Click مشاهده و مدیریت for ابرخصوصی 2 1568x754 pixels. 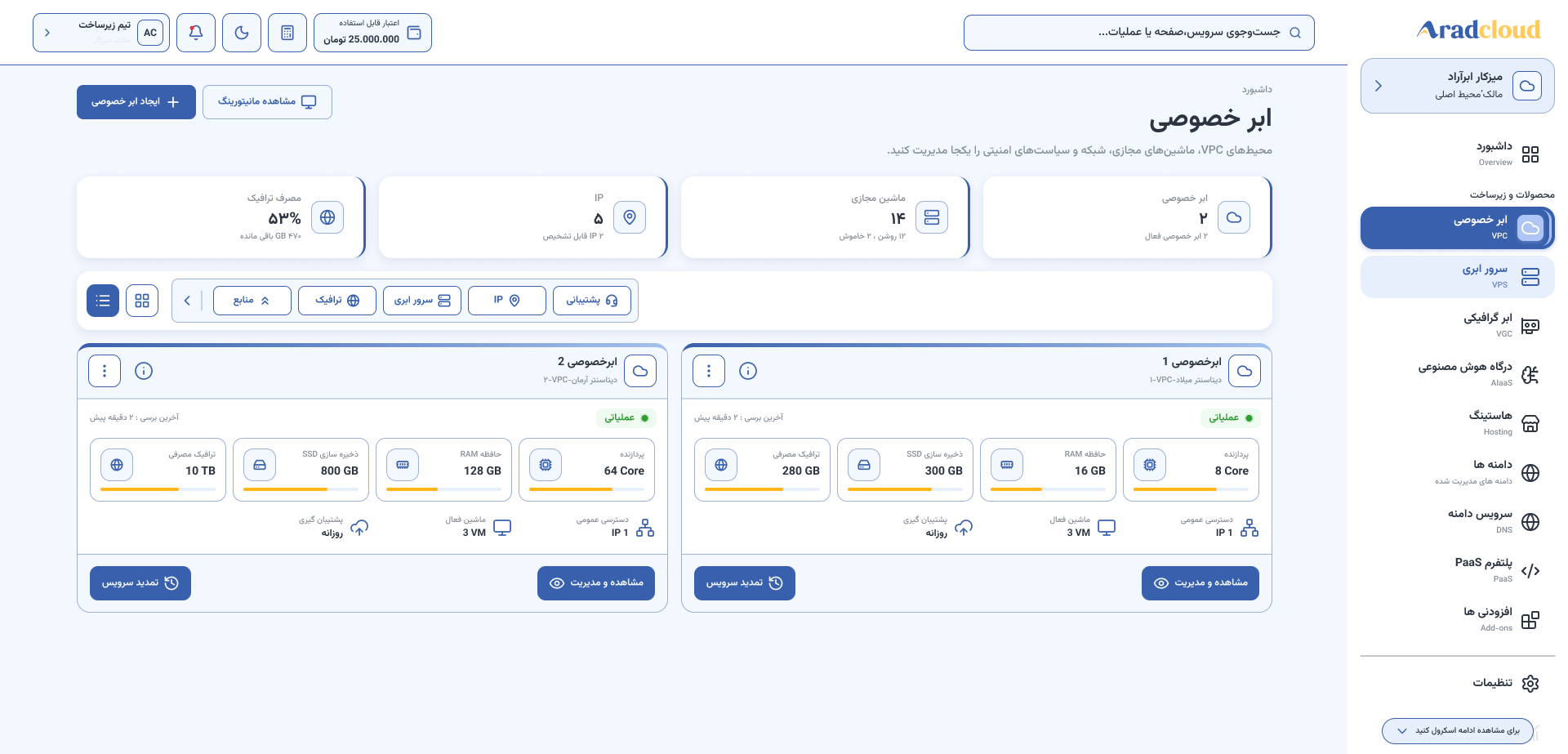tap(596, 583)
